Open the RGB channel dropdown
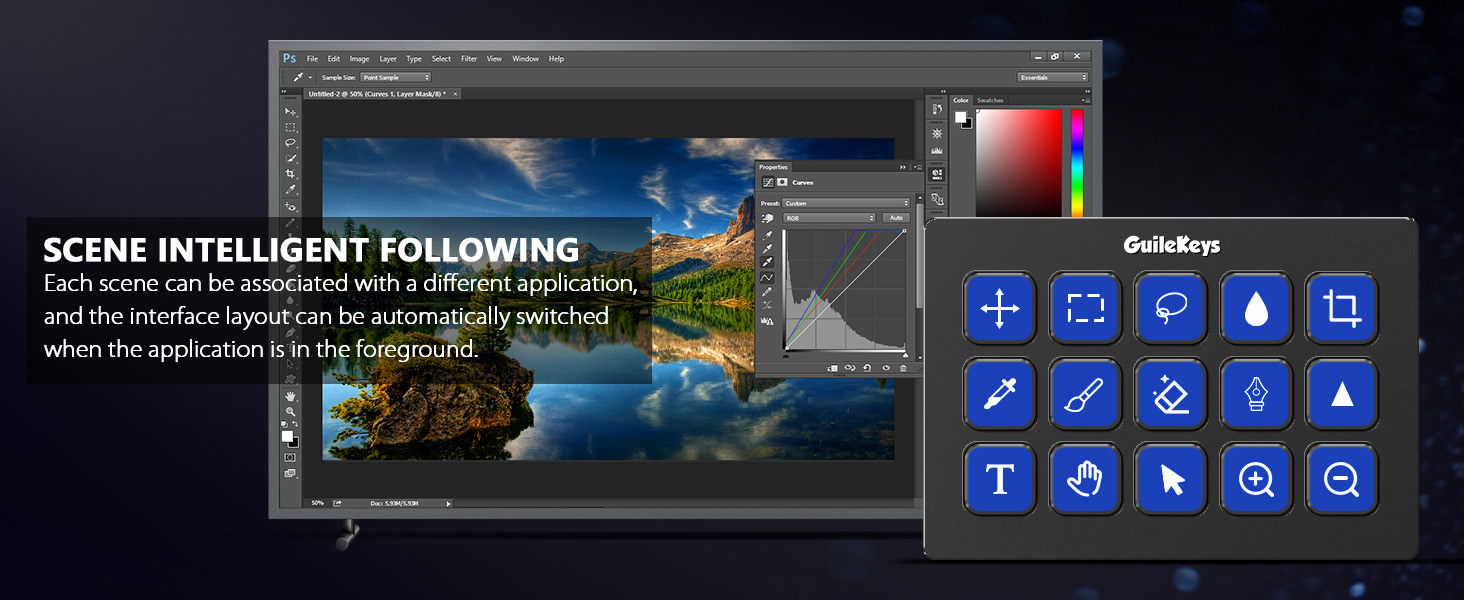This screenshot has height=600, width=1464. pos(829,218)
